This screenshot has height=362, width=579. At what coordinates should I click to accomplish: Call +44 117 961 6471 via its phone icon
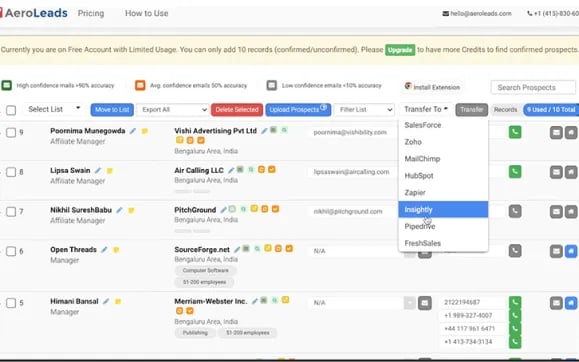click(x=515, y=328)
